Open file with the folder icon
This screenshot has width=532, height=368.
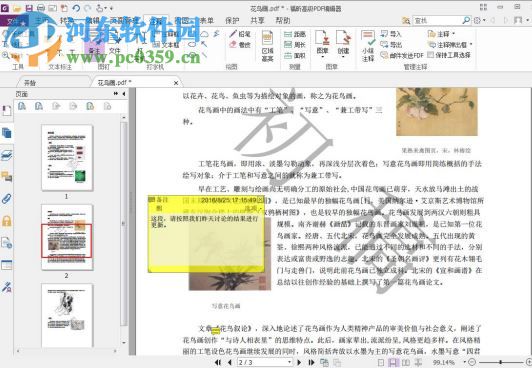(17, 8)
